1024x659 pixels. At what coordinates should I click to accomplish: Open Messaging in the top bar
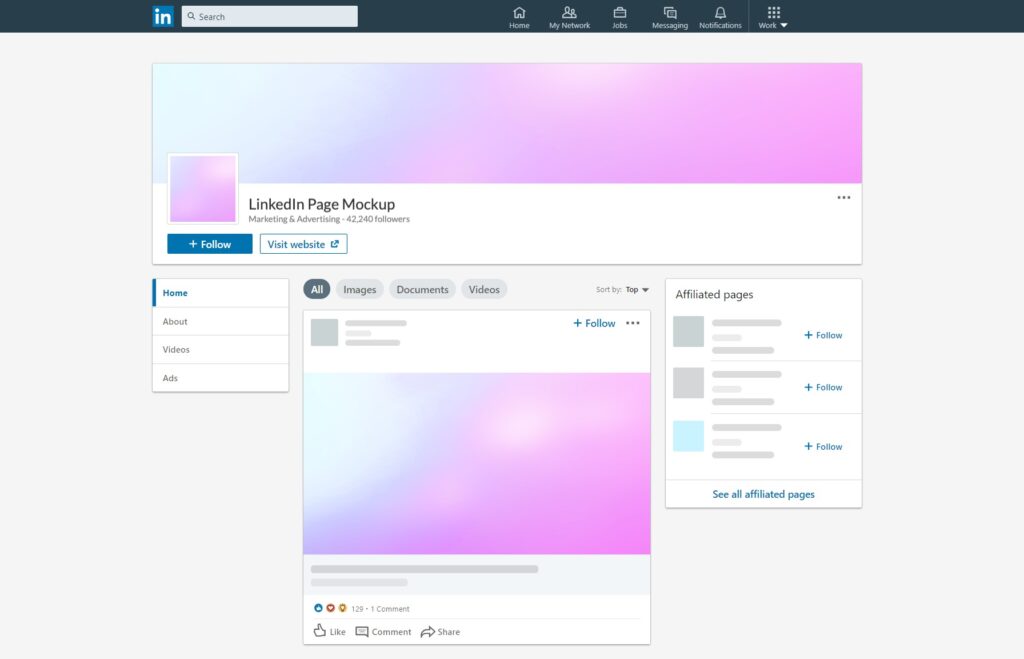click(670, 18)
